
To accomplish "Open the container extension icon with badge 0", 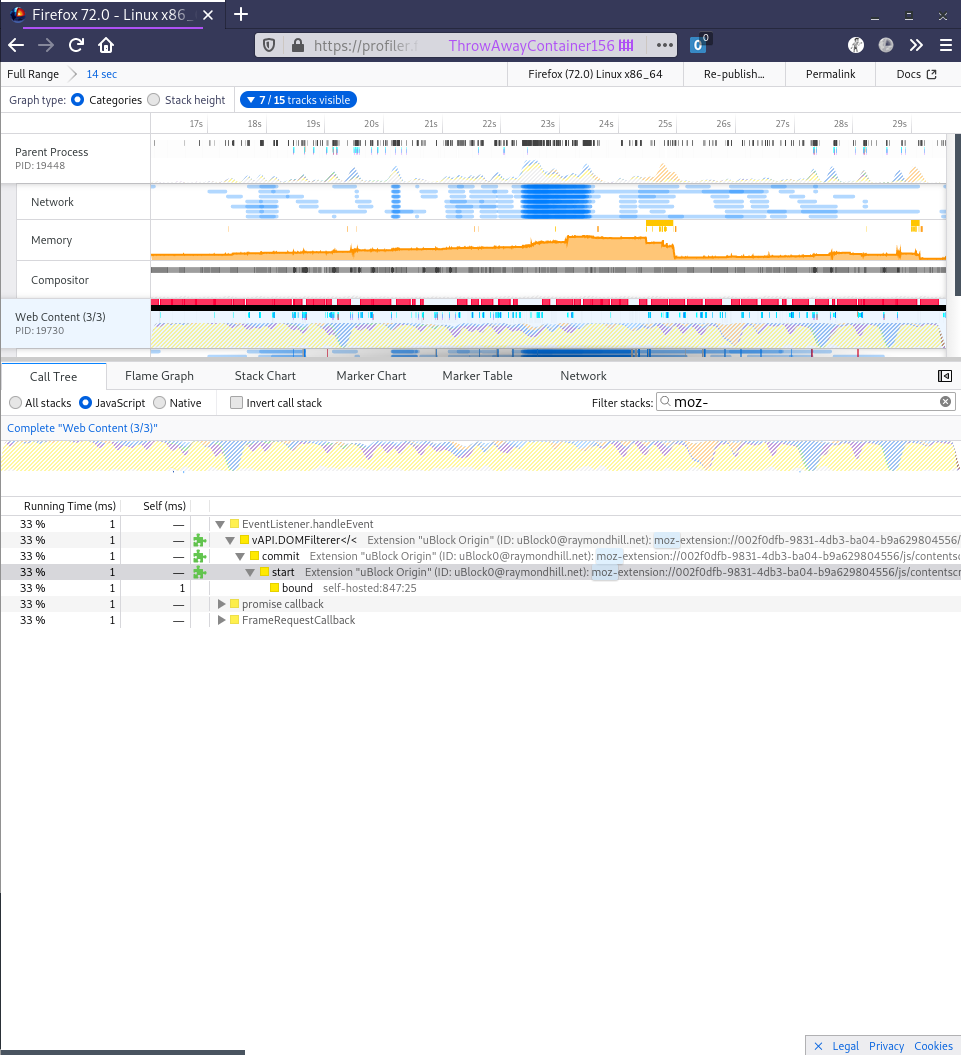I will pos(699,44).
